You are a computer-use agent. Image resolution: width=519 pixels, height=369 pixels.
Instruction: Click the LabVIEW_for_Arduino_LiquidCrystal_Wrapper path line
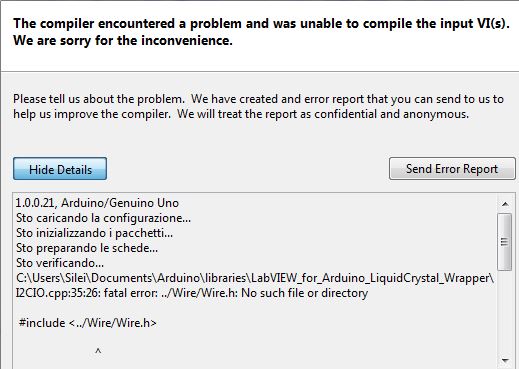click(x=255, y=278)
